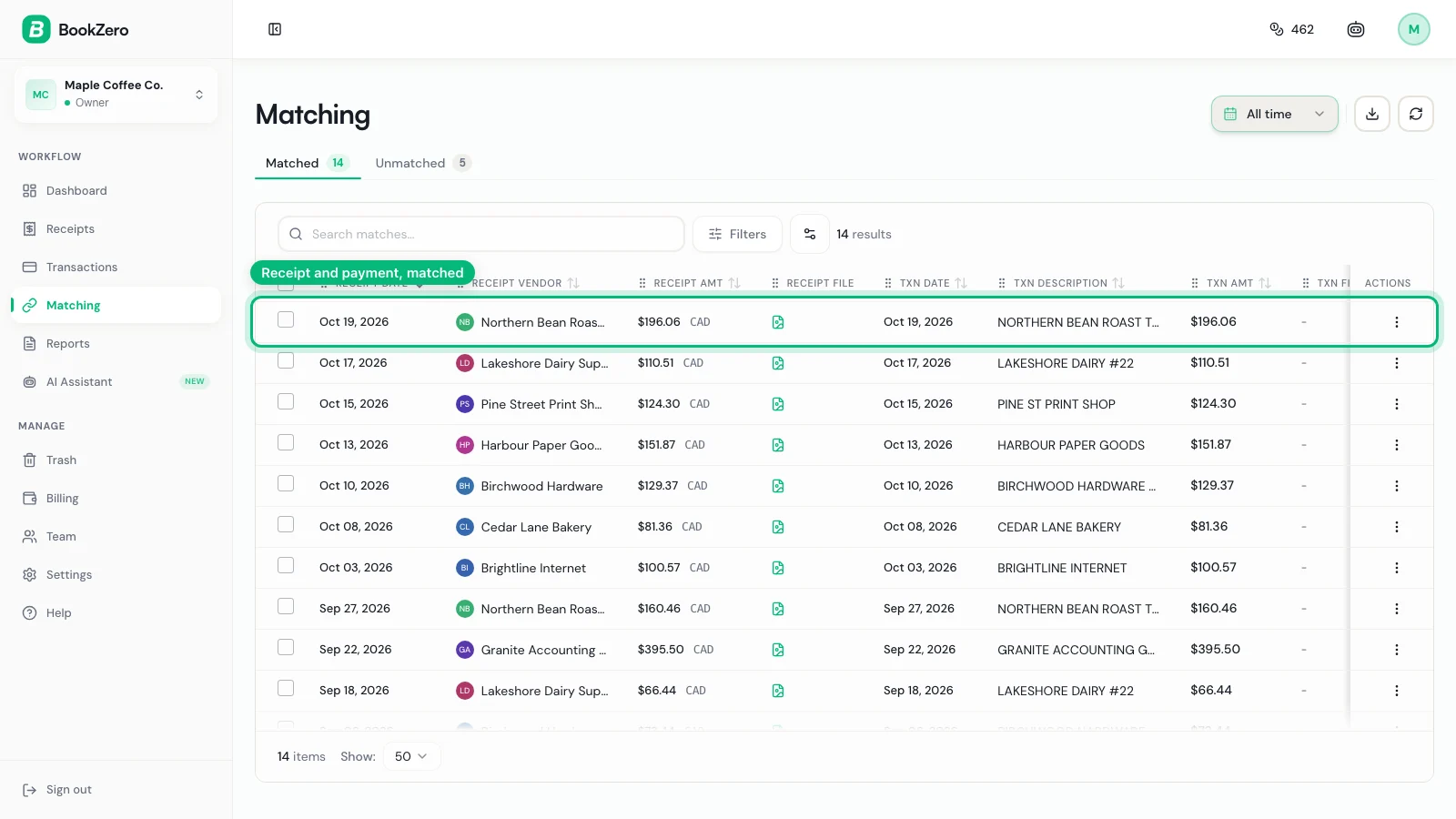
Task: Open the user avatar M menu
Action: 1413,29
